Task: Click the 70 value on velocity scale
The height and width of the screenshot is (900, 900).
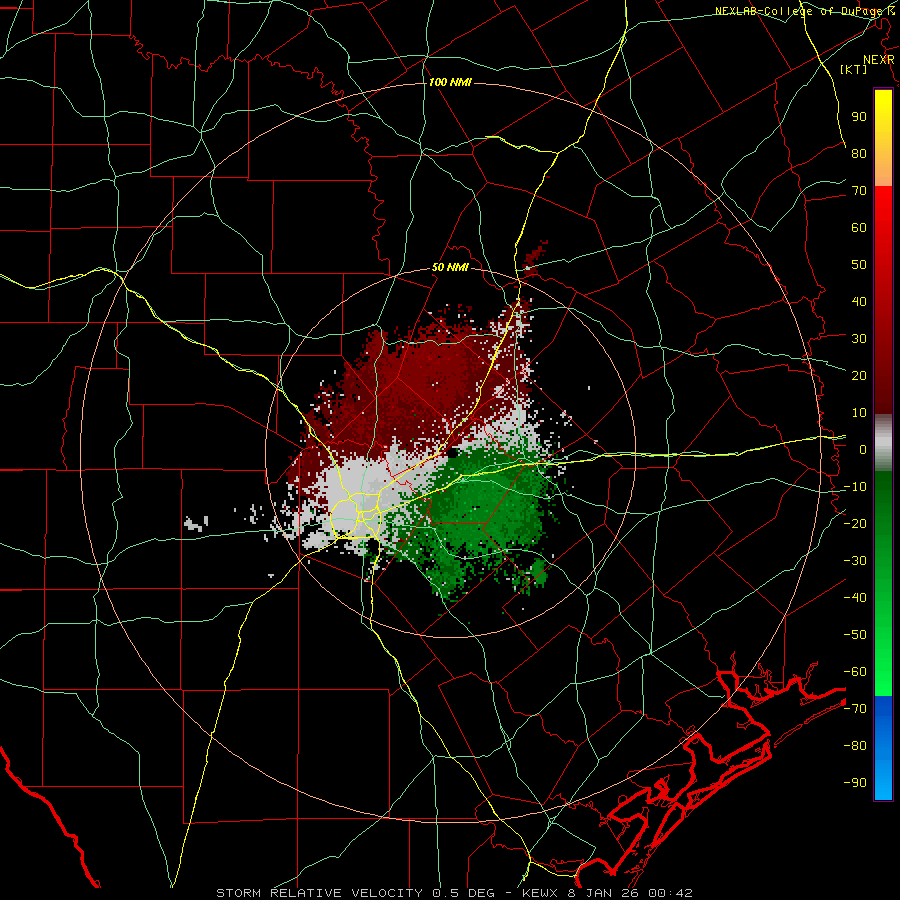Action: pyautogui.click(x=859, y=191)
